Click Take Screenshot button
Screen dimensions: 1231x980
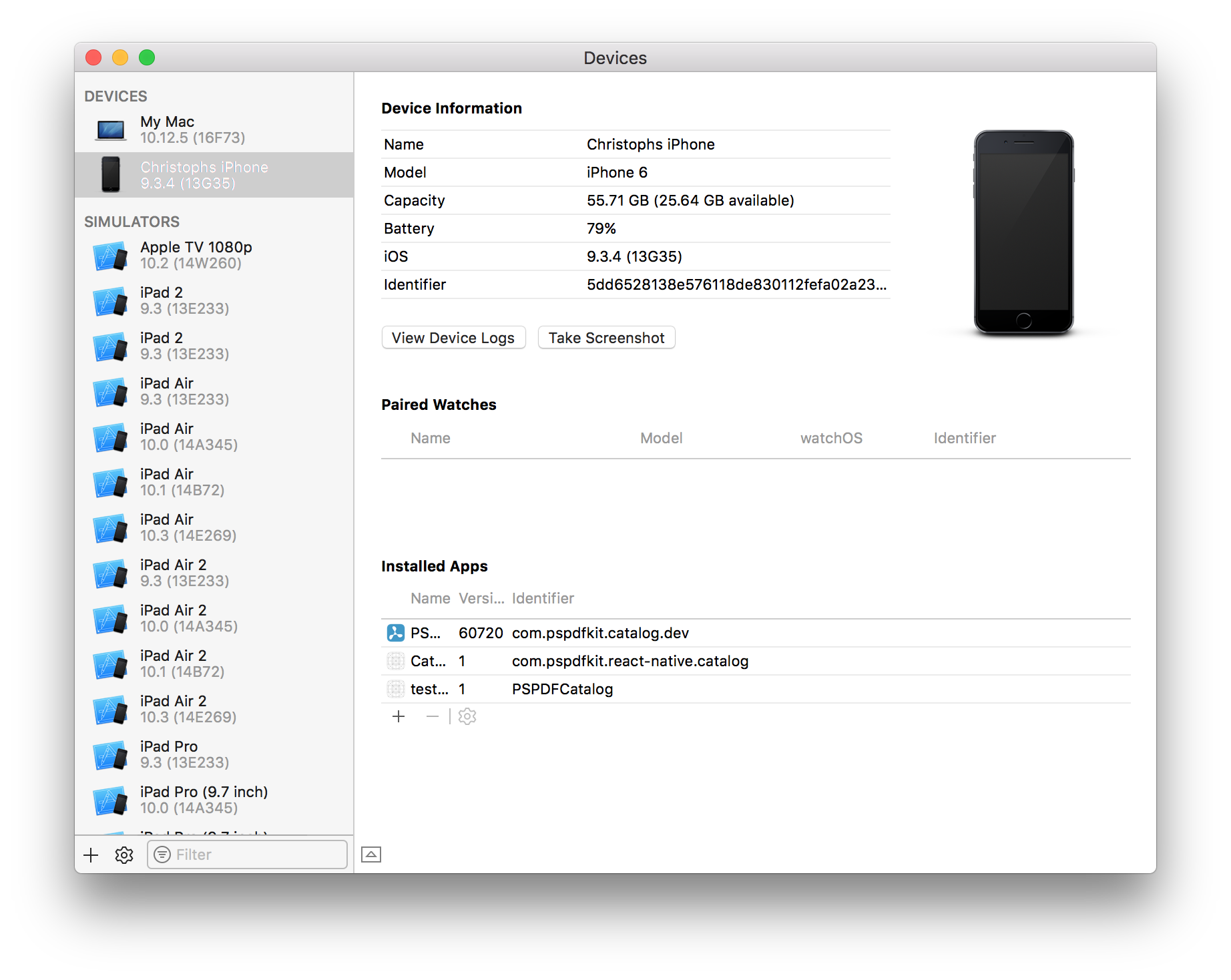tap(606, 338)
